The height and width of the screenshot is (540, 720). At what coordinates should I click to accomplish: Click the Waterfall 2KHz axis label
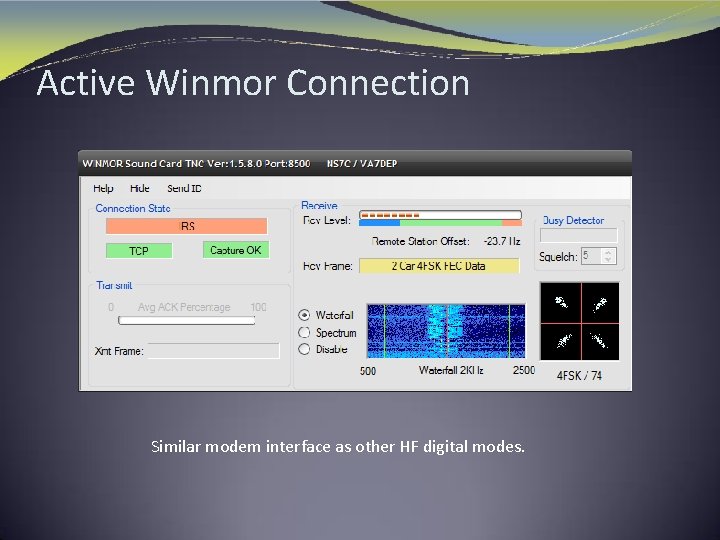450,370
